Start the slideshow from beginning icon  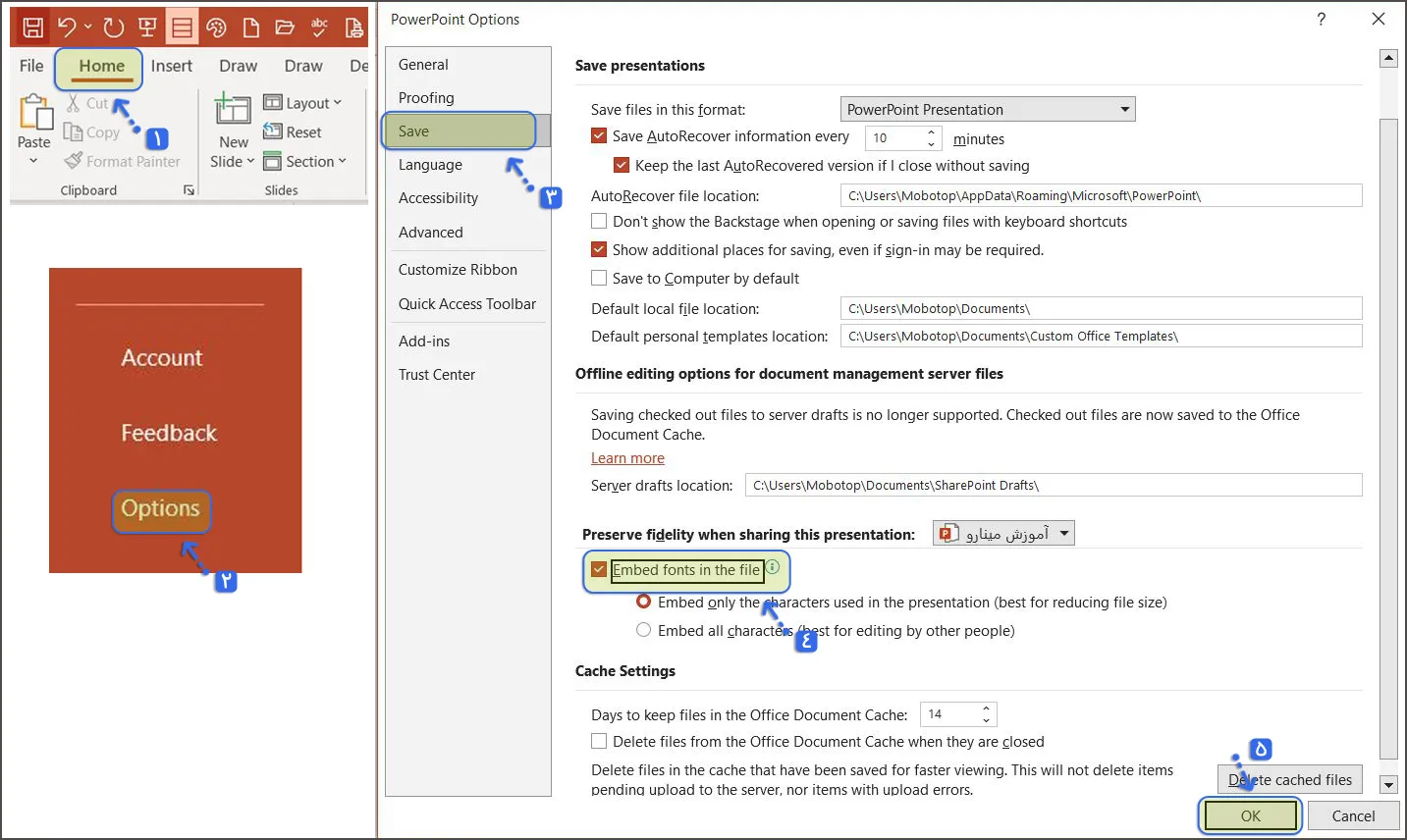coord(147,27)
